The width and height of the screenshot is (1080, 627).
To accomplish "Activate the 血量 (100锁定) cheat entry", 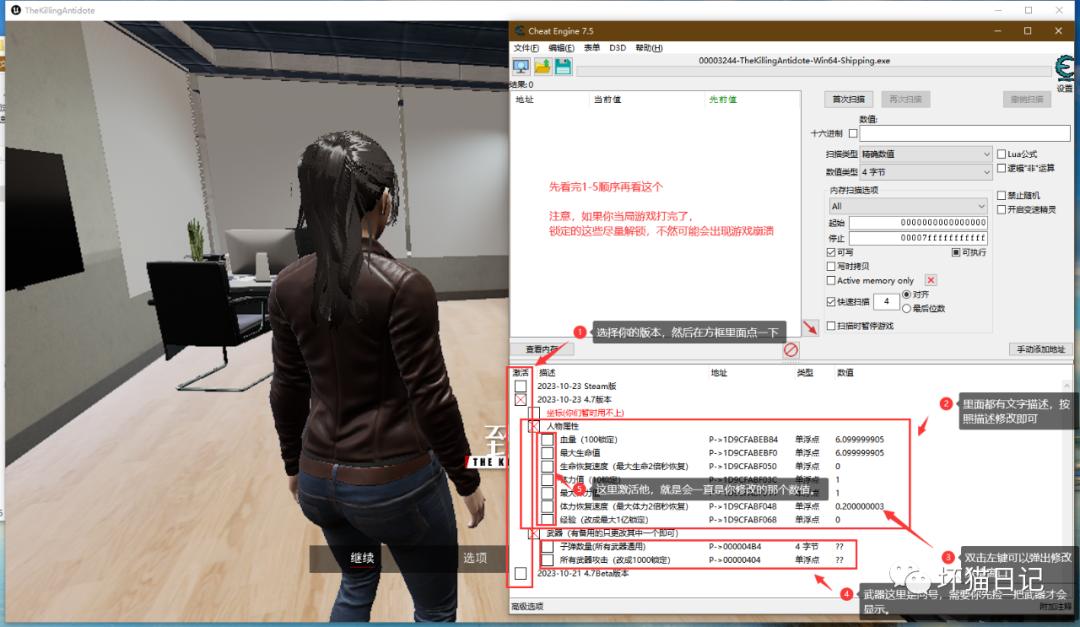I will (547, 438).
